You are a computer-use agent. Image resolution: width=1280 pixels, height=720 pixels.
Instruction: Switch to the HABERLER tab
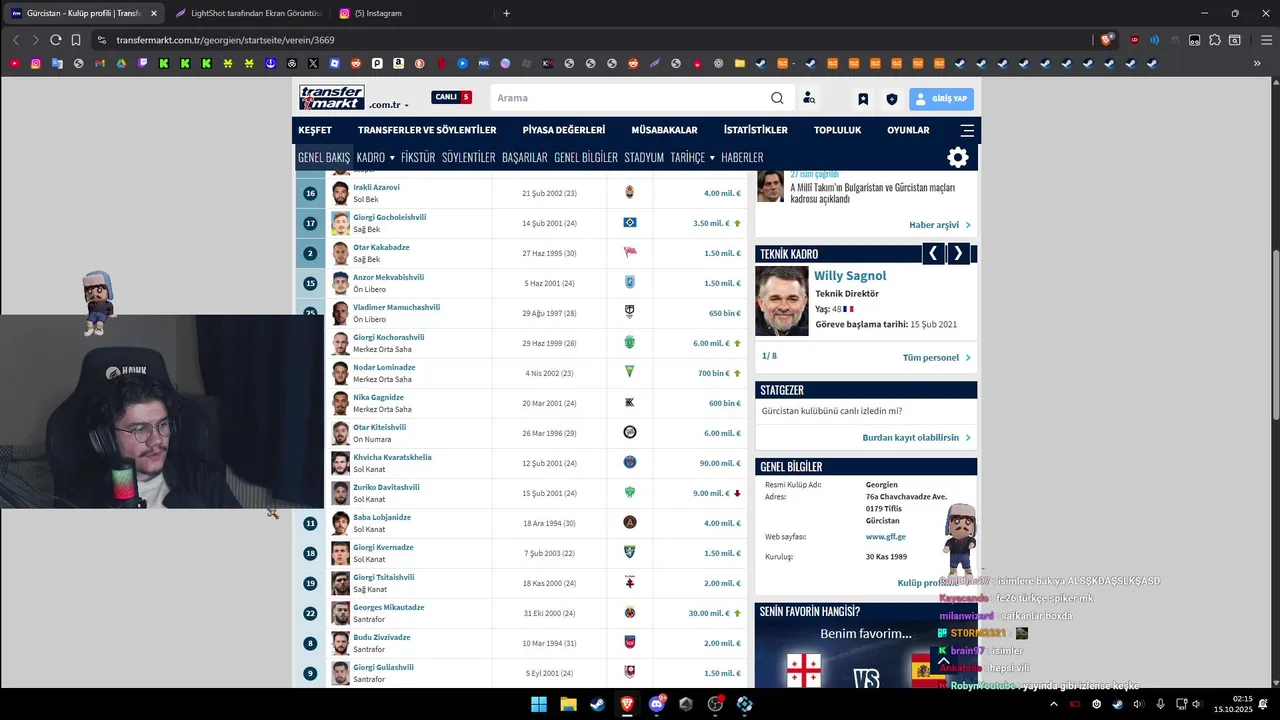[742, 157]
